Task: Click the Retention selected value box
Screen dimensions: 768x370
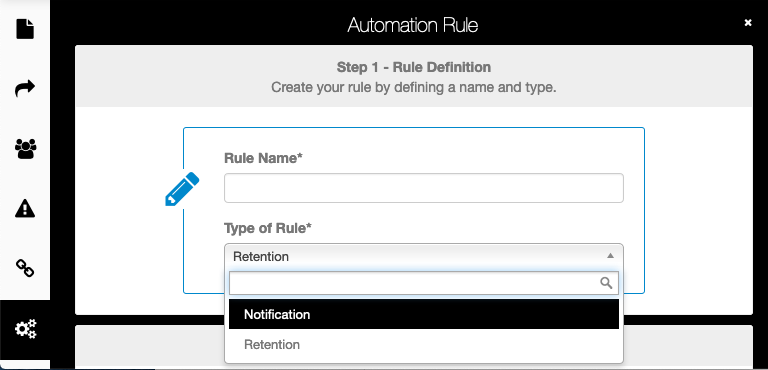Action: coord(424,256)
